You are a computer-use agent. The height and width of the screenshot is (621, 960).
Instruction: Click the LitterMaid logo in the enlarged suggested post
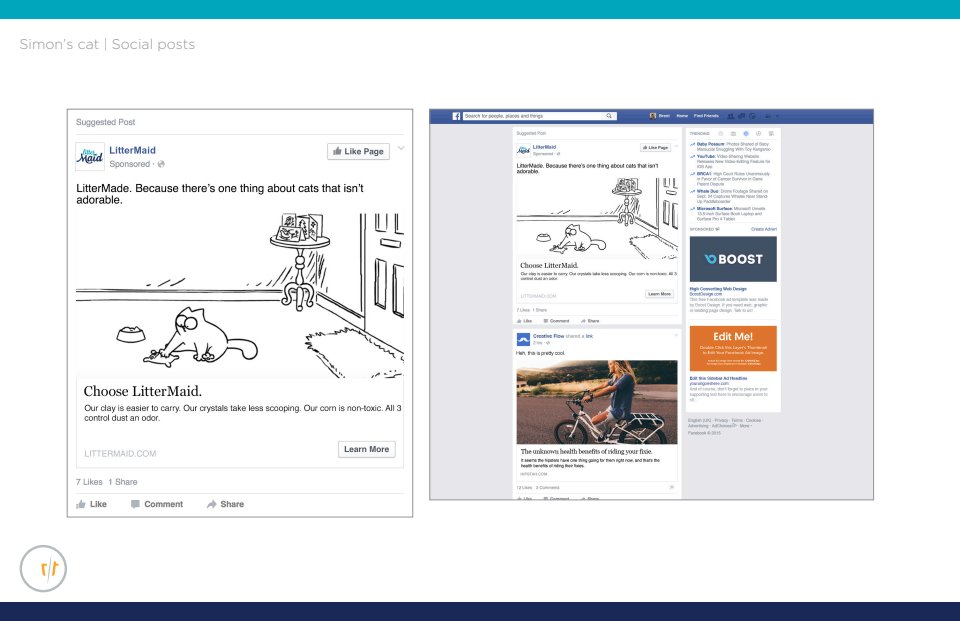coord(90,156)
